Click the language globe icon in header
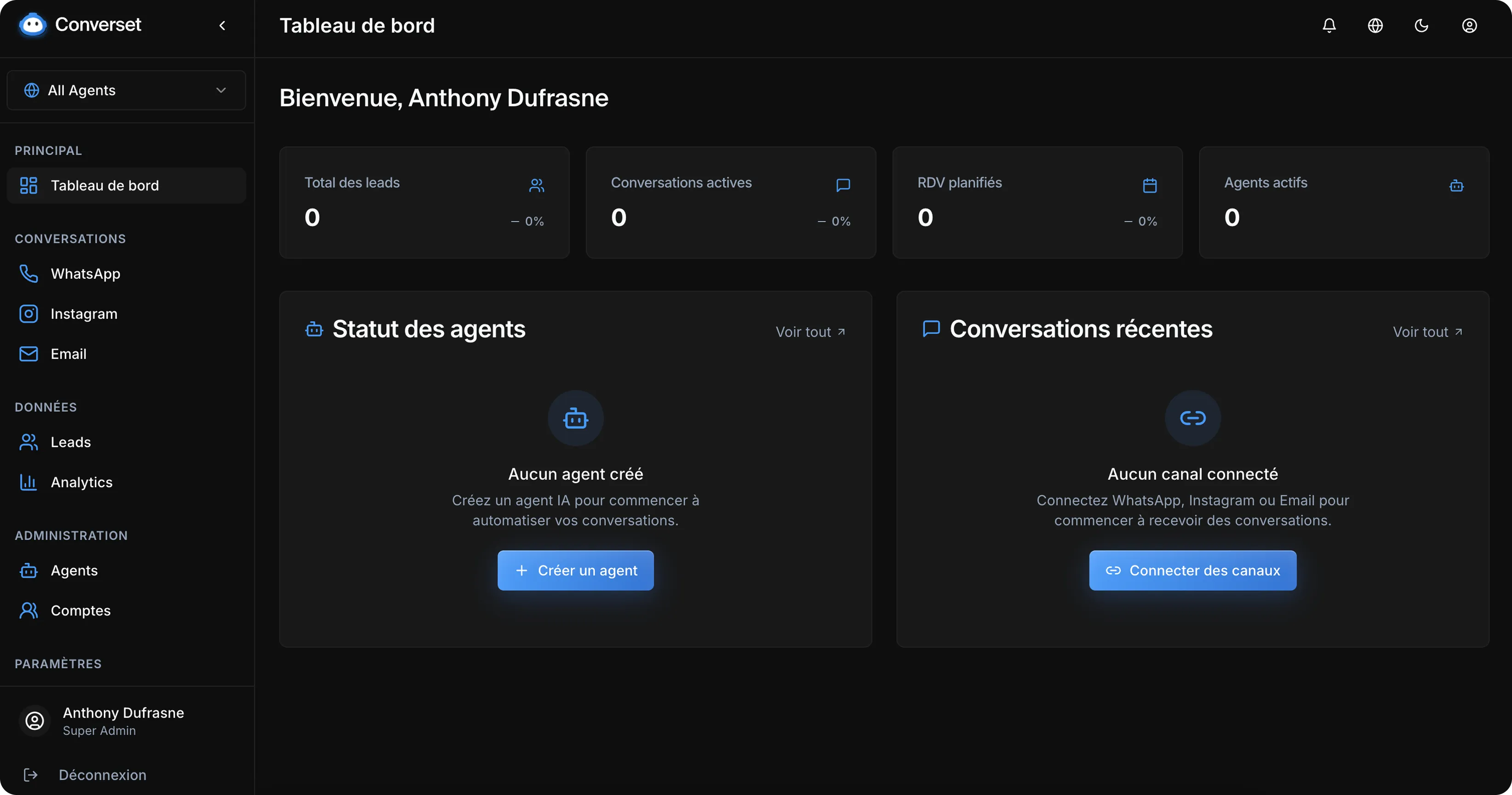Viewport: 1512px width, 795px height. pyautogui.click(x=1375, y=25)
